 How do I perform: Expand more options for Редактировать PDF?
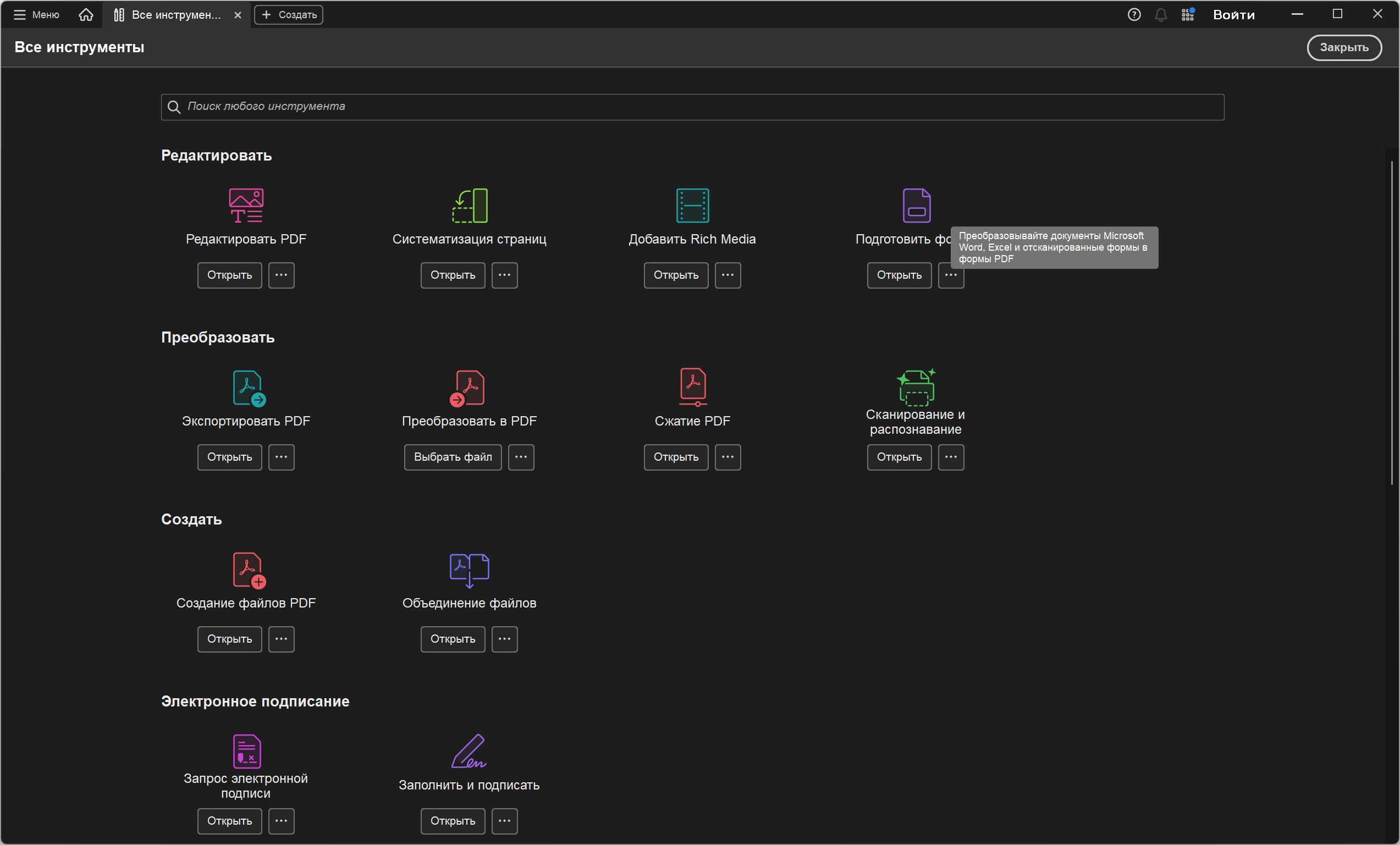(281, 275)
